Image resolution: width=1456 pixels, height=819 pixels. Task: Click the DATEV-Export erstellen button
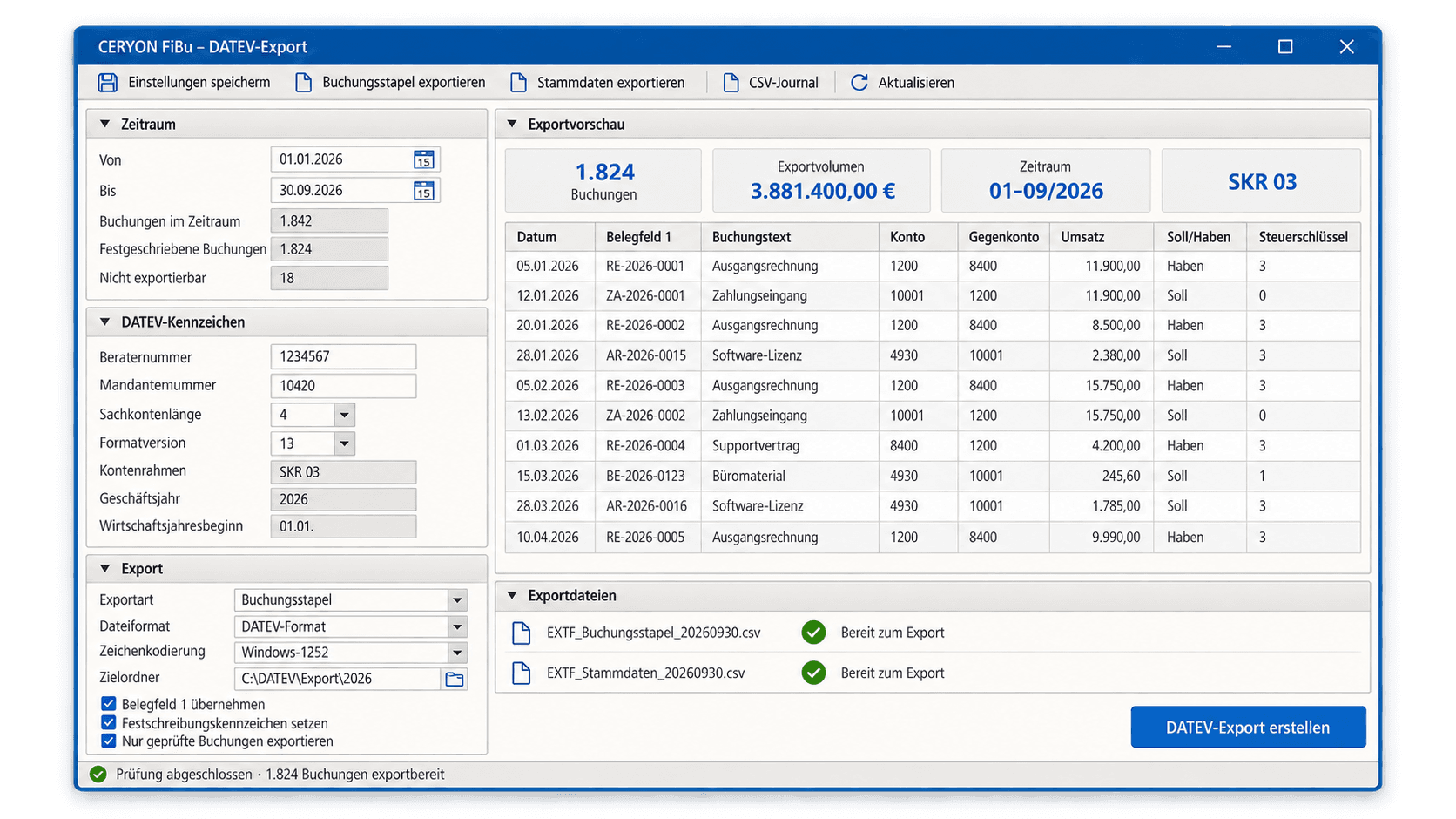coord(1248,728)
